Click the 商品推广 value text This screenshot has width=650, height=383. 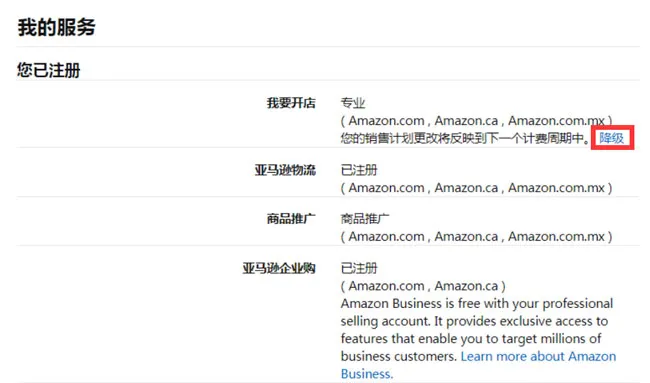(x=365, y=218)
